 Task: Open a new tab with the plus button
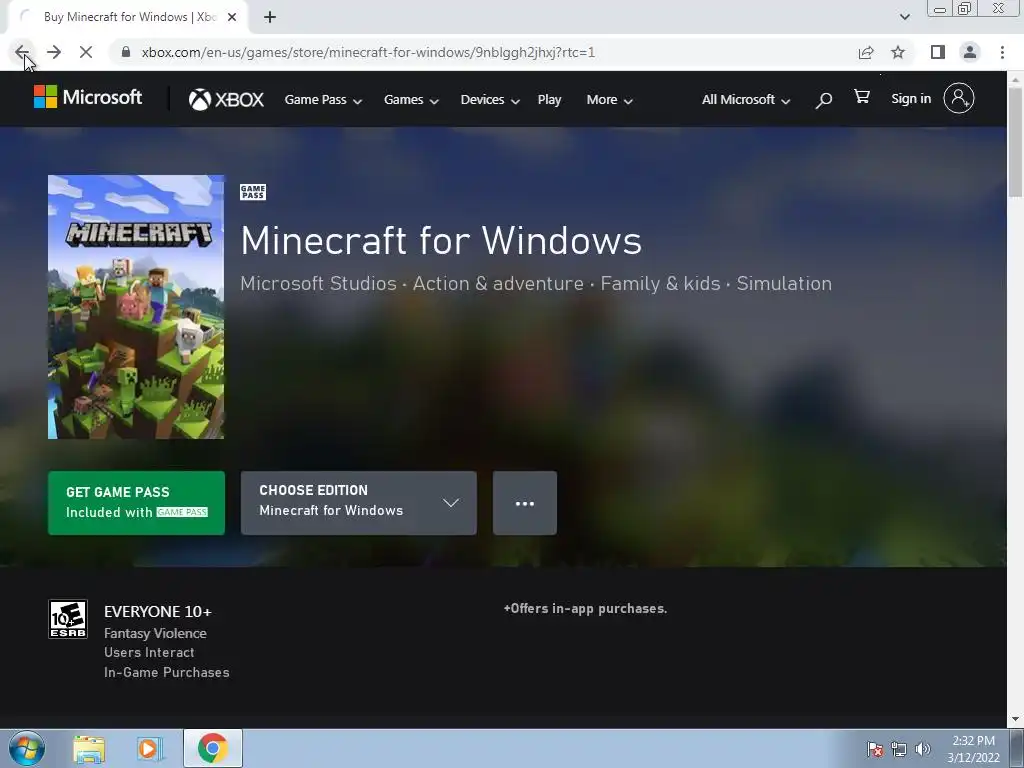(x=270, y=17)
